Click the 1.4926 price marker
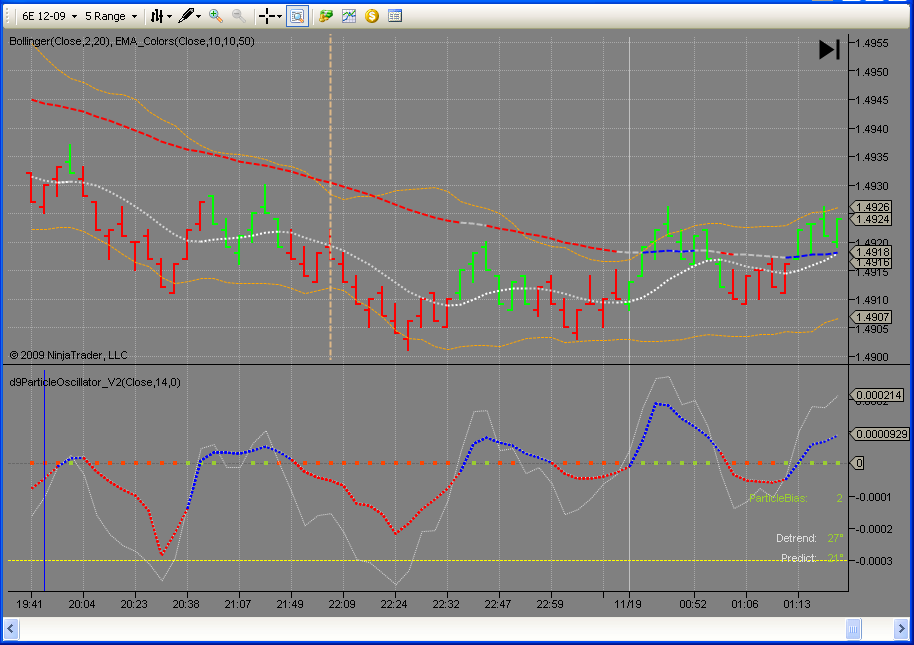Viewport: 914px width, 645px height. (x=871, y=207)
